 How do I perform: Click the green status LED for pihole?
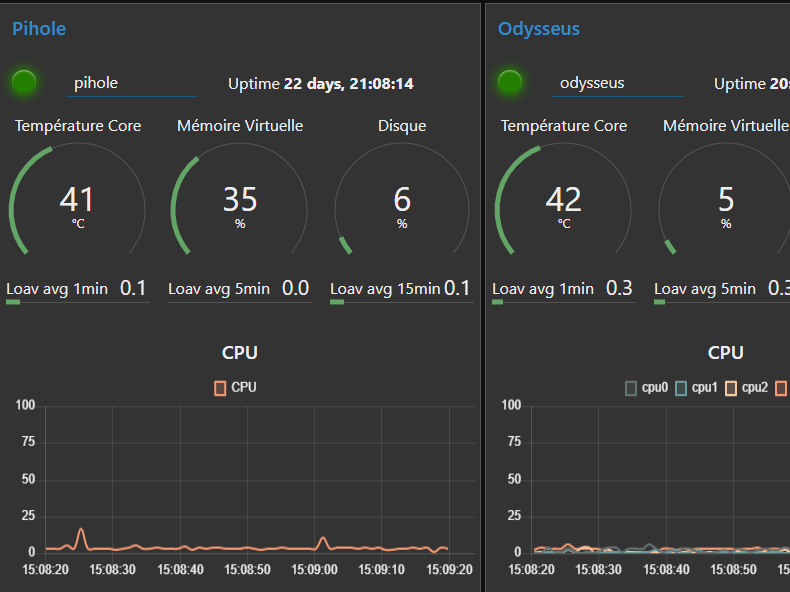[x=24, y=82]
